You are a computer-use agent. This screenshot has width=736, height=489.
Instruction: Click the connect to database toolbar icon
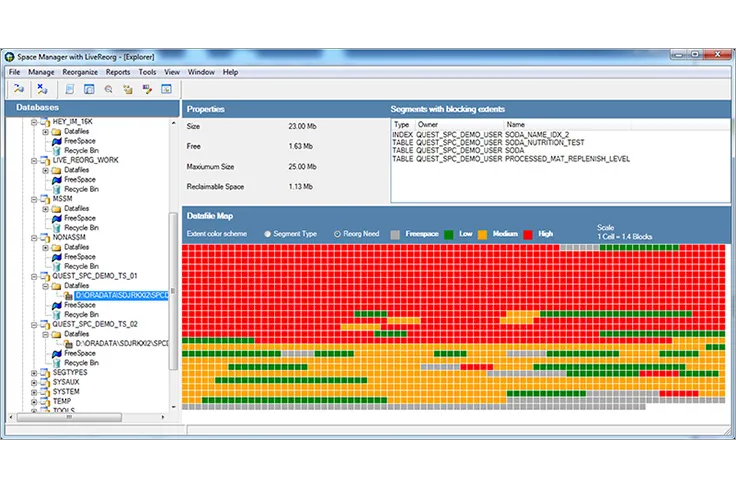coord(19,89)
